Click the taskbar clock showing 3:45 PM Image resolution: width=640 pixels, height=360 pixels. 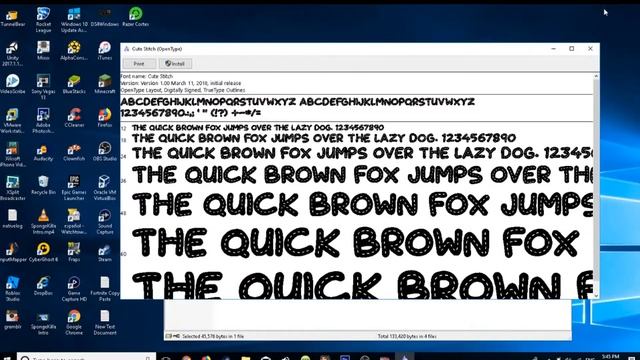tap(610, 357)
